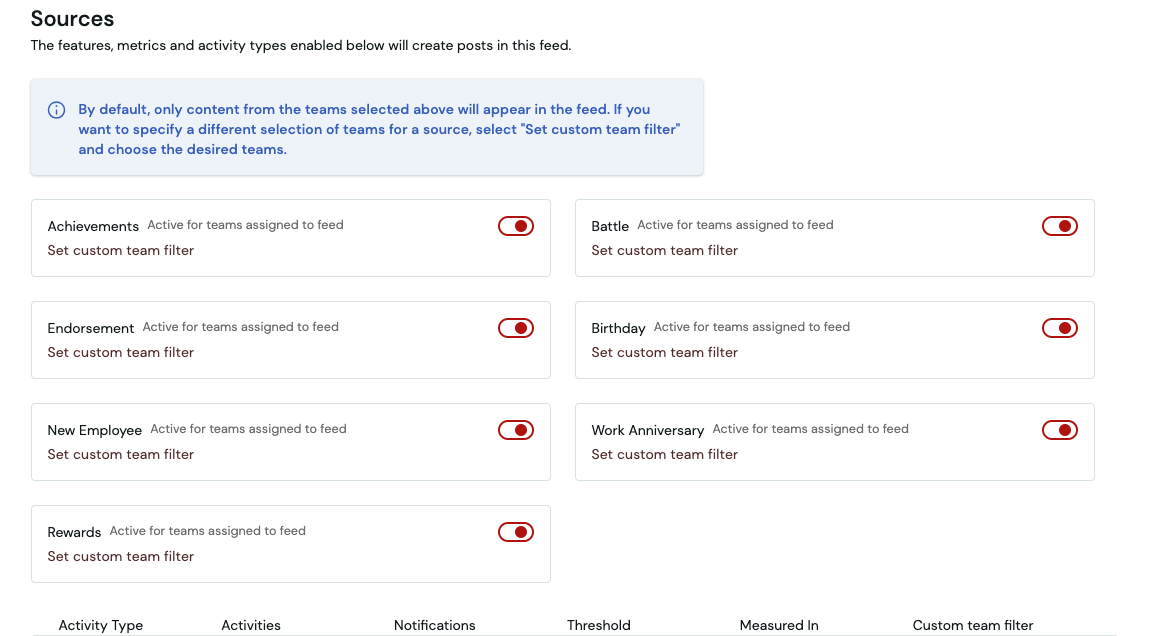Choose custom team filter for Birthday
This screenshot has height=636, width=1150.
point(664,352)
